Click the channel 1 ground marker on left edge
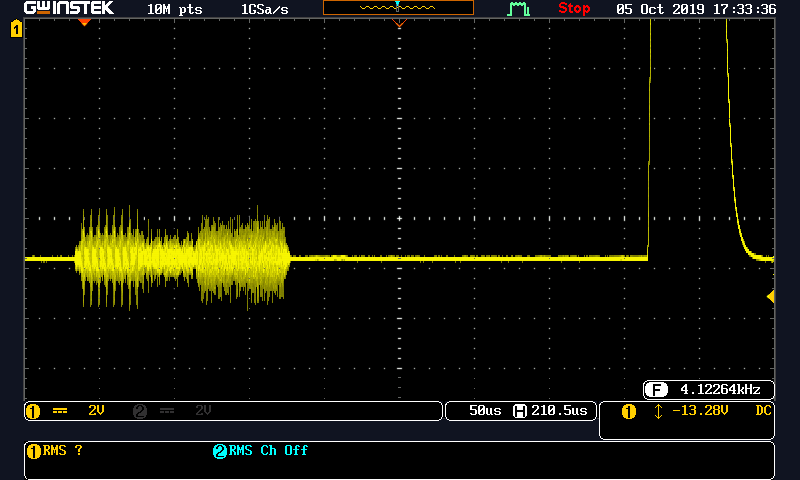800x480 pixels. [x=16, y=31]
